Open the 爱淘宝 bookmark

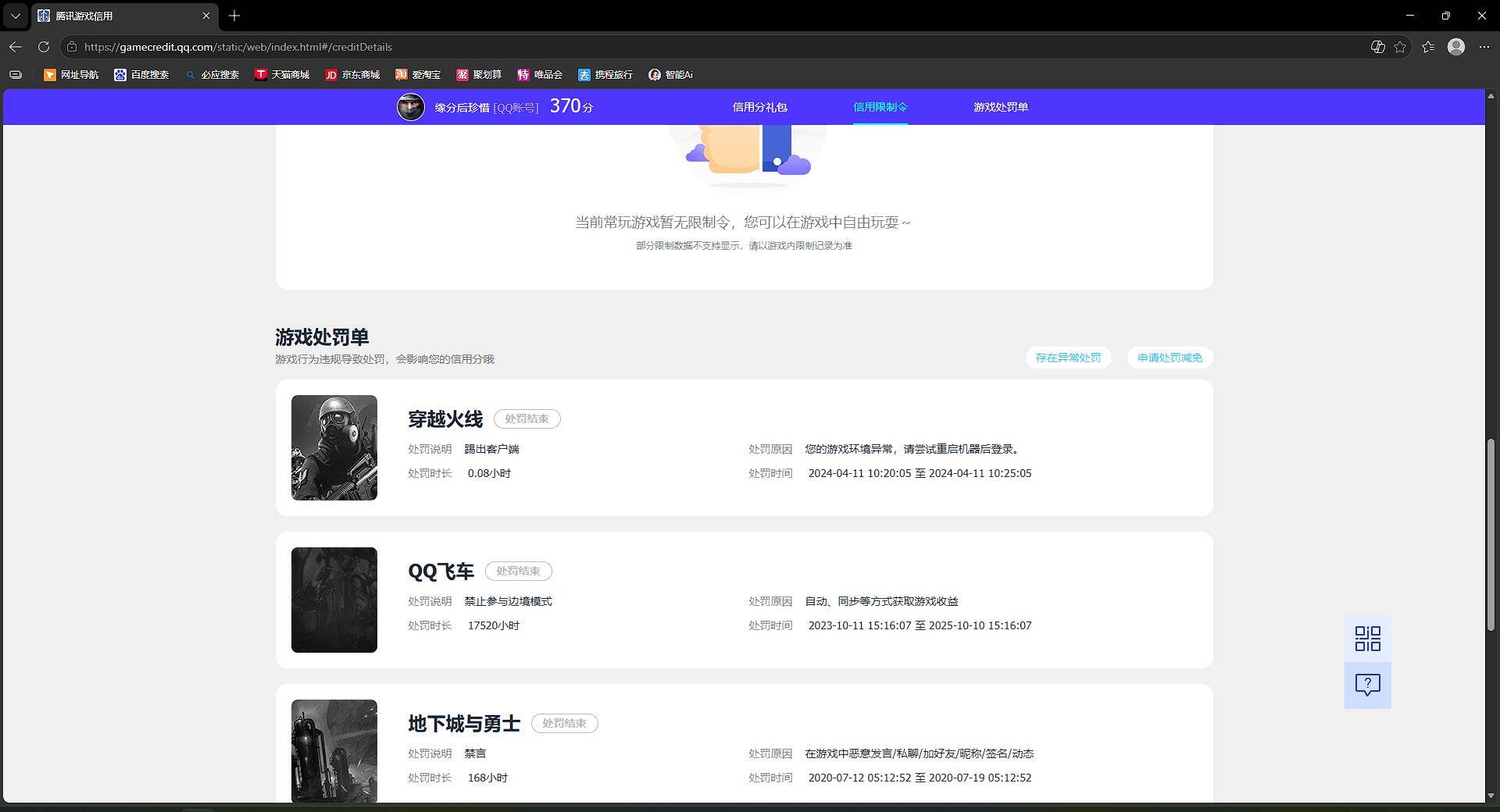click(418, 75)
